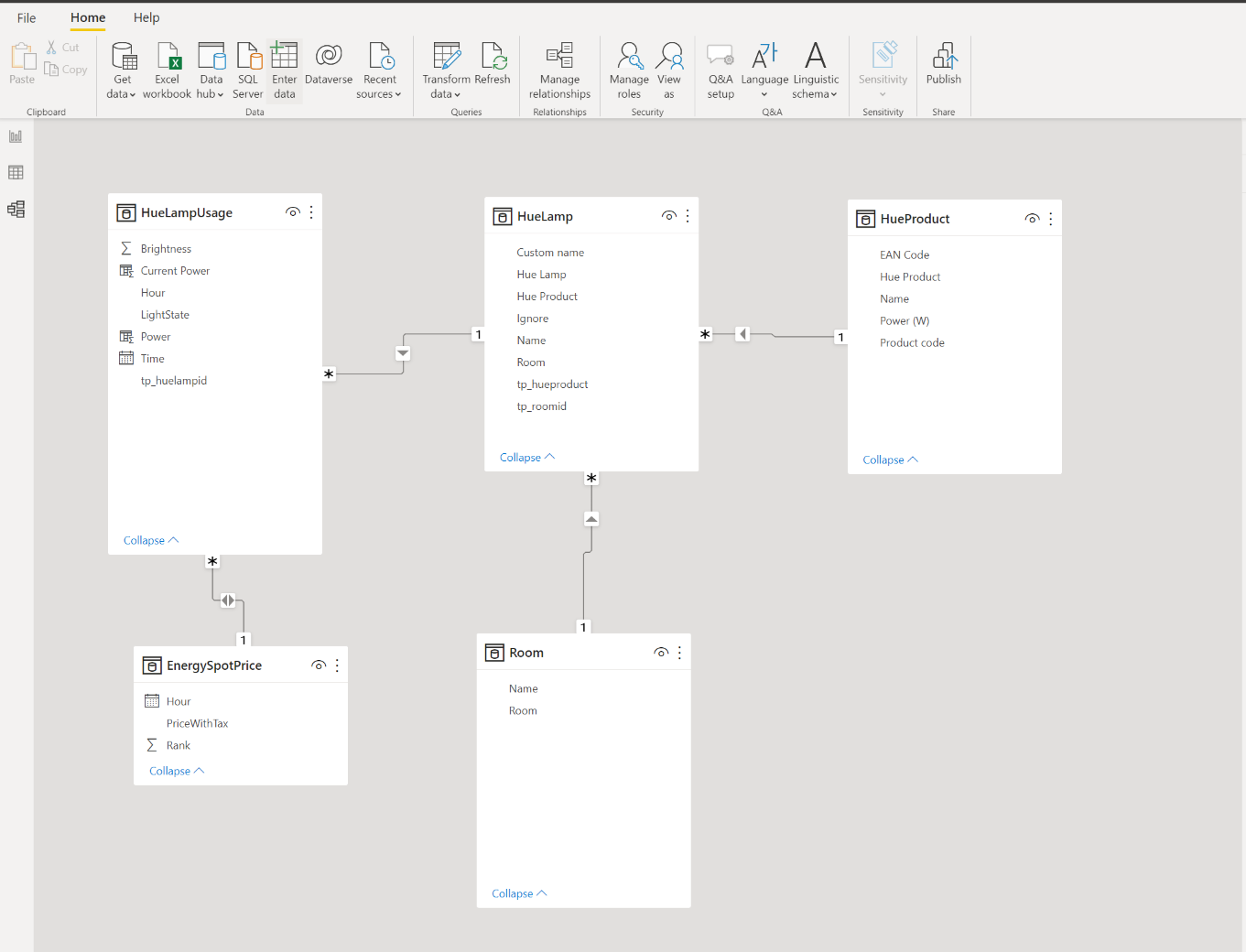Collapse the EnergySpotPrice table card
1246x952 pixels.
(x=176, y=772)
